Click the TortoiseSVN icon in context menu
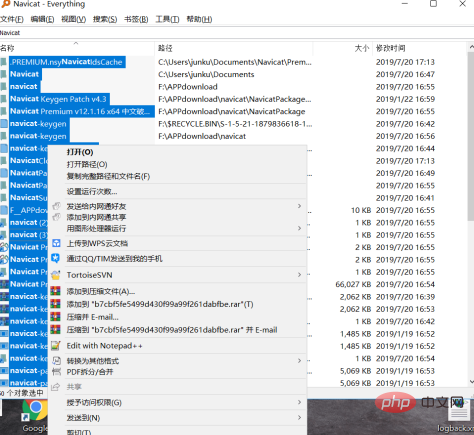474x435 pixels. click(56, 275)
